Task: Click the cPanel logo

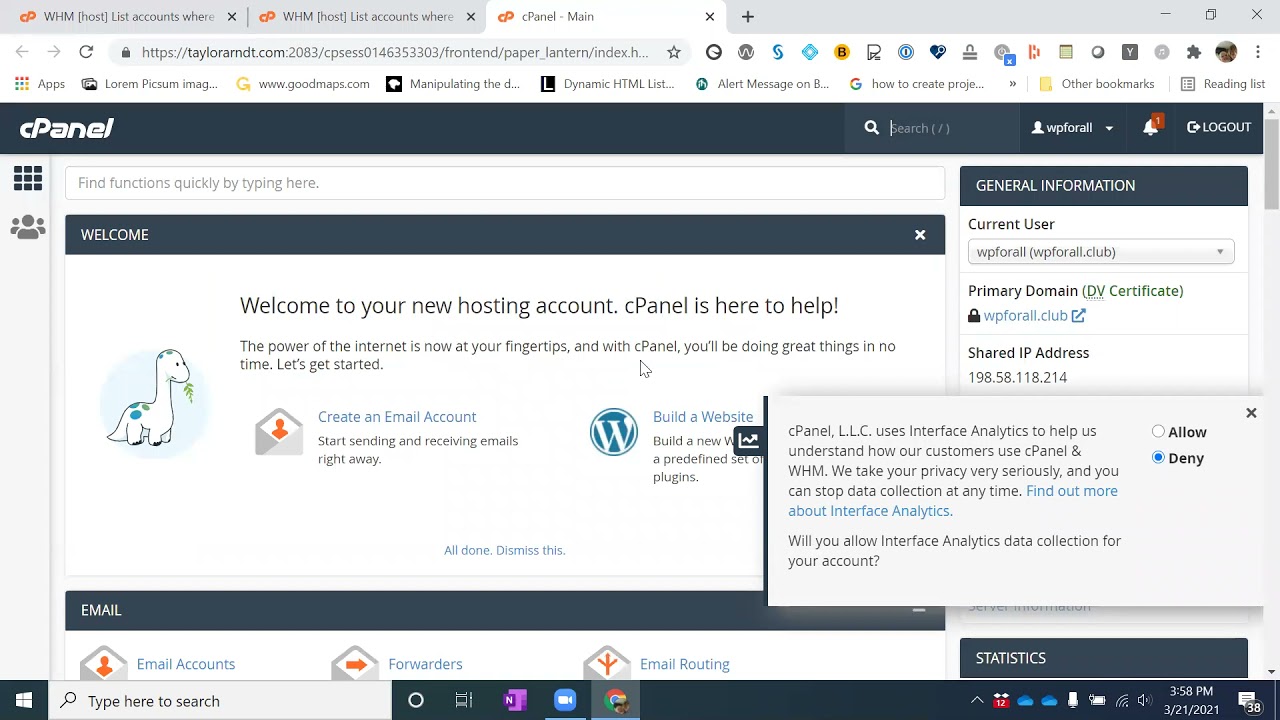Action: (x=67, y=128)
